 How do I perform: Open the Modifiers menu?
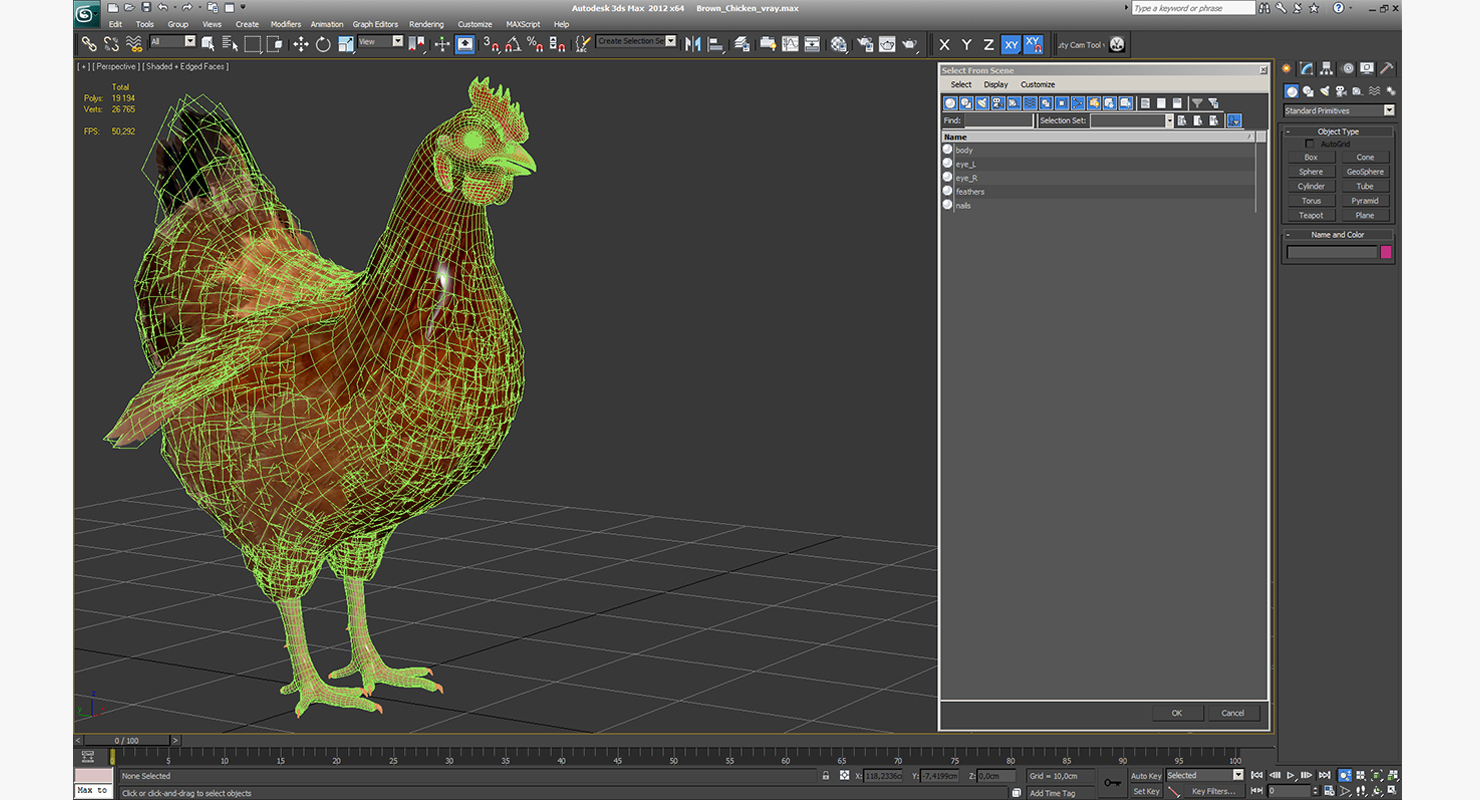tap(285, 24)
